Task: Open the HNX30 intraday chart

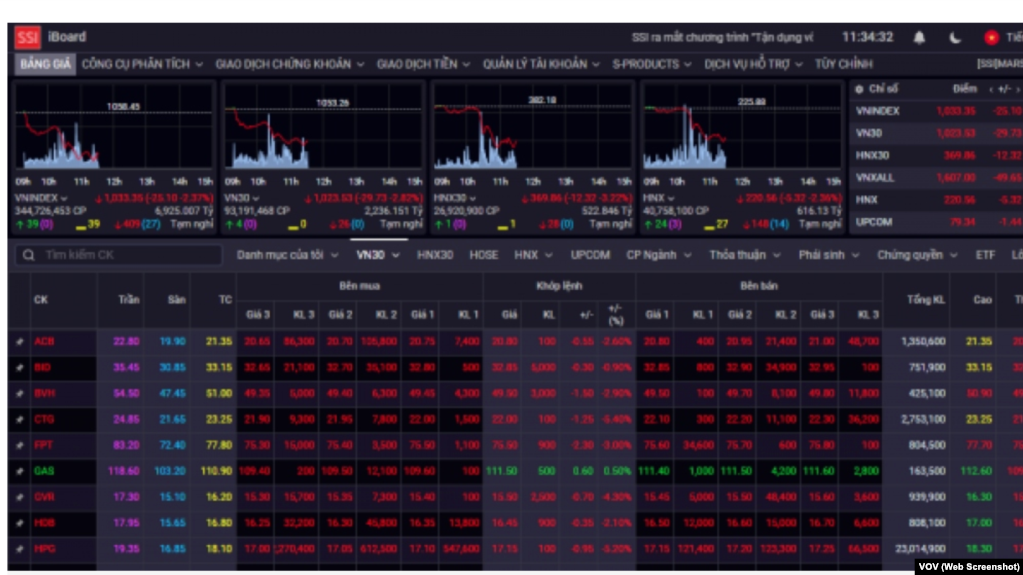Action: tap(533, 128)
